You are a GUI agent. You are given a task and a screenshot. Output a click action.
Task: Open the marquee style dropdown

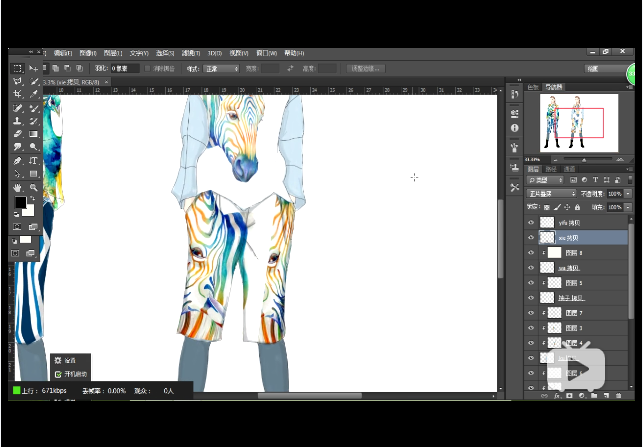pyautogui.click(x=220, y=68)
